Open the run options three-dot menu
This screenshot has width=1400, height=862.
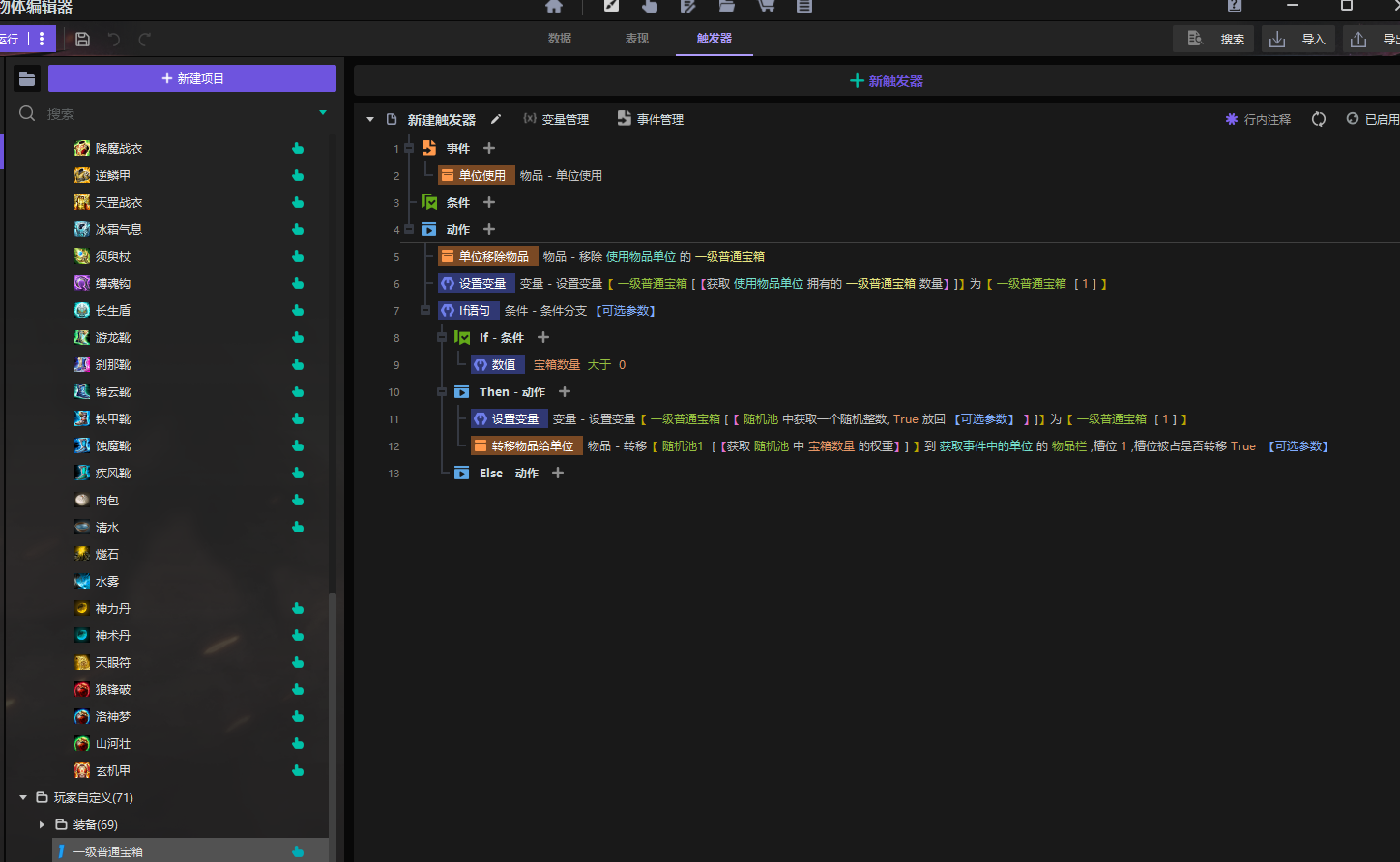pos(42,39)
